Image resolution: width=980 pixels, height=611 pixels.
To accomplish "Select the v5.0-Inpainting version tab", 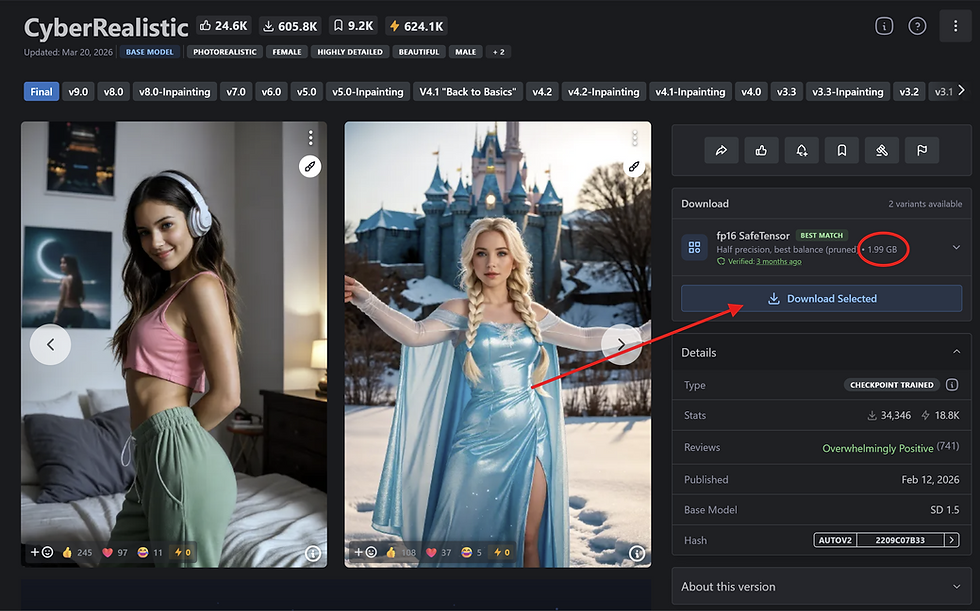I will tap(368, 92).
